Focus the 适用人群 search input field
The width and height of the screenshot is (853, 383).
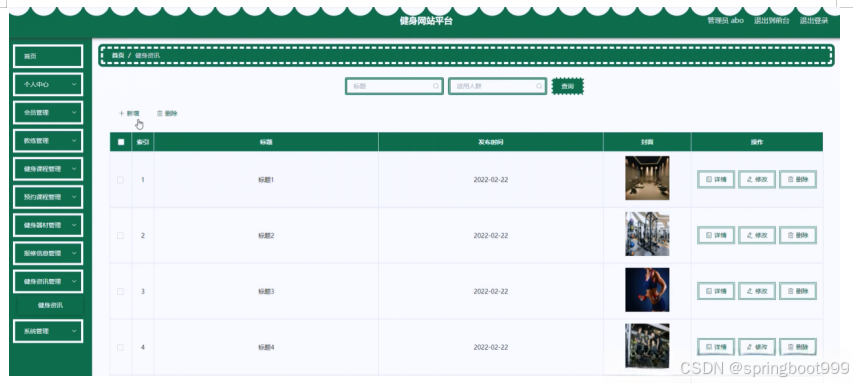497,86
